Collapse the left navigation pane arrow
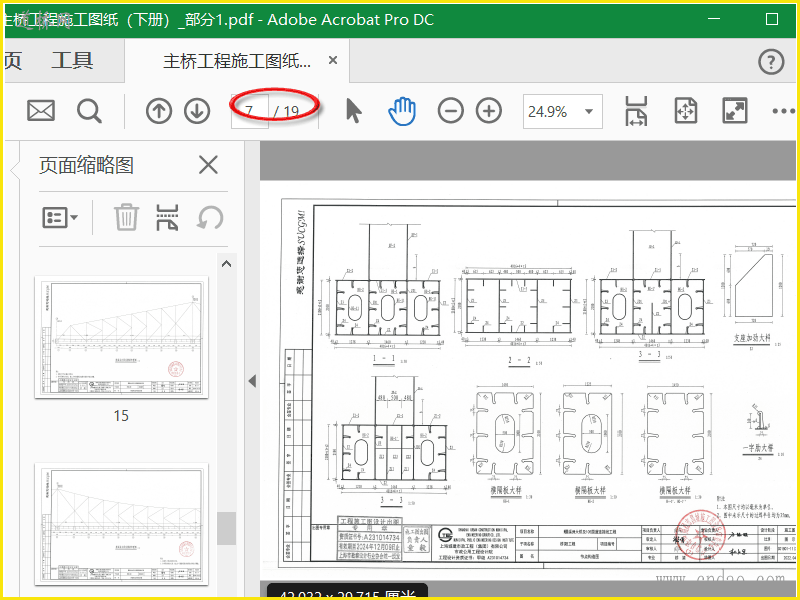 (x=252, y=381)
